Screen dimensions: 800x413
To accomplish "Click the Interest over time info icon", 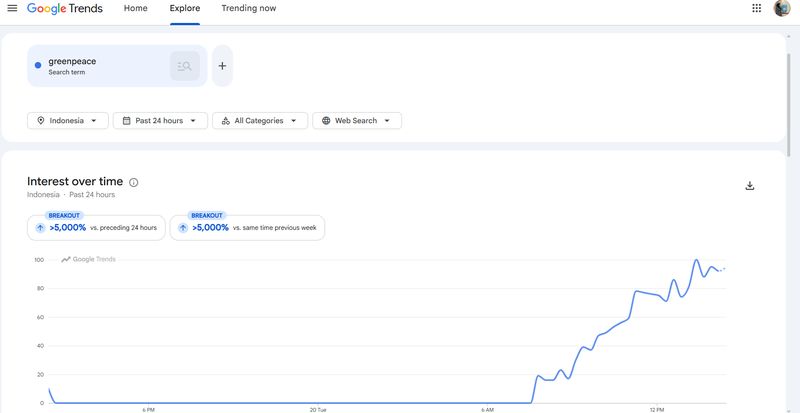I will [134, 182].
